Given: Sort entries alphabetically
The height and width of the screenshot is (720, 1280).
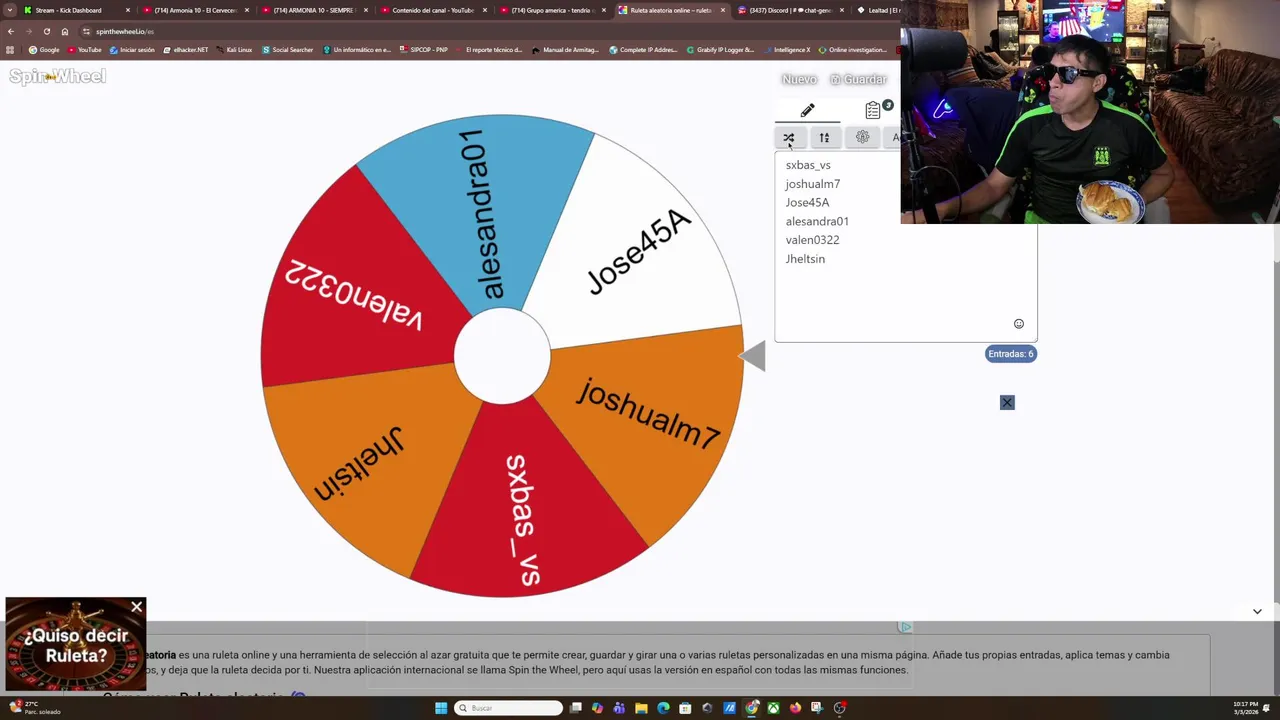Looking at the screenshot, I should point(824,137).
